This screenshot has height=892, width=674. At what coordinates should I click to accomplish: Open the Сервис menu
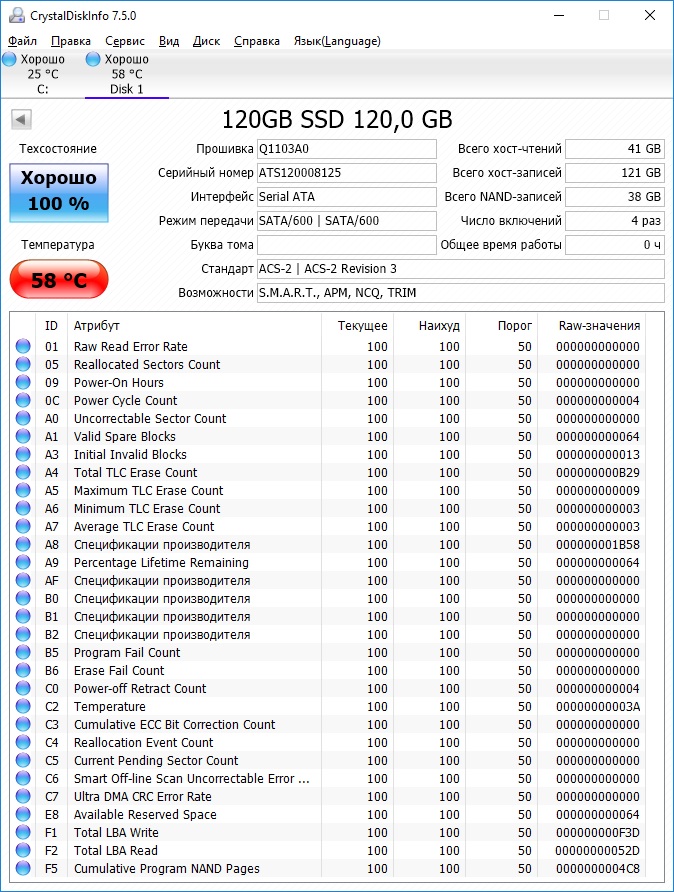tap(125, 41)
